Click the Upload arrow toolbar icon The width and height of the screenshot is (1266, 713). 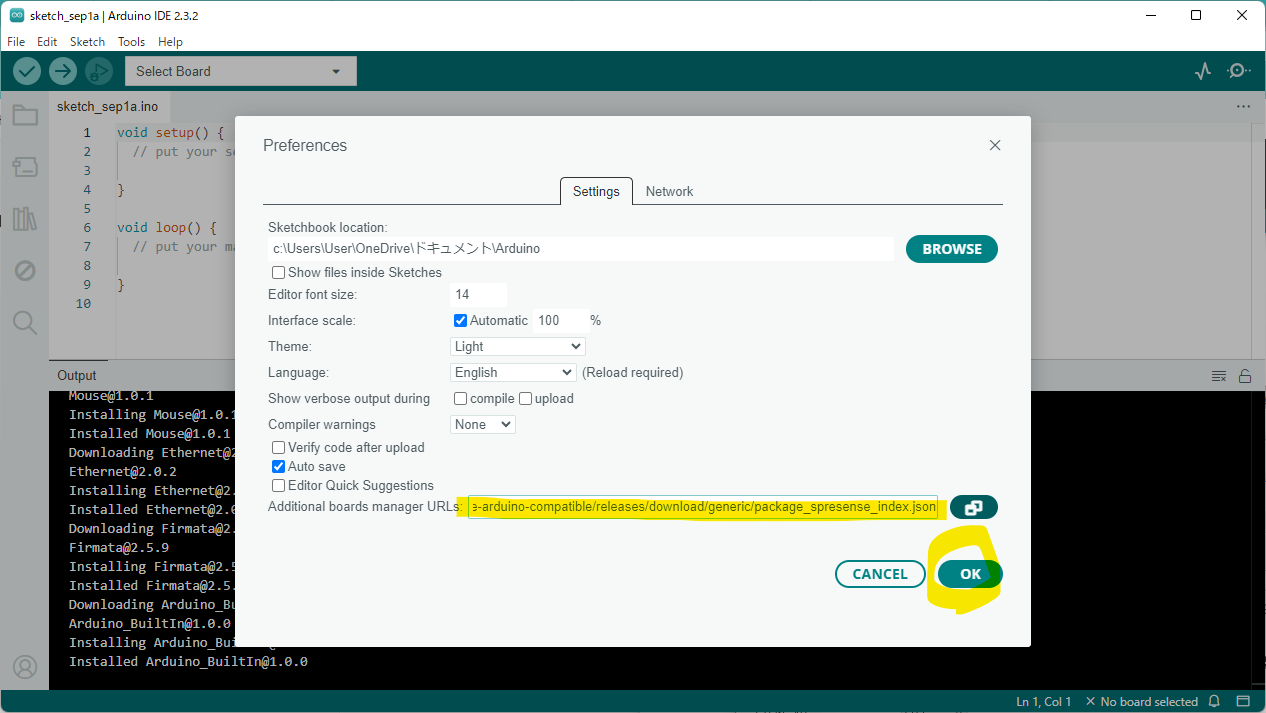(x=63, y=71)
